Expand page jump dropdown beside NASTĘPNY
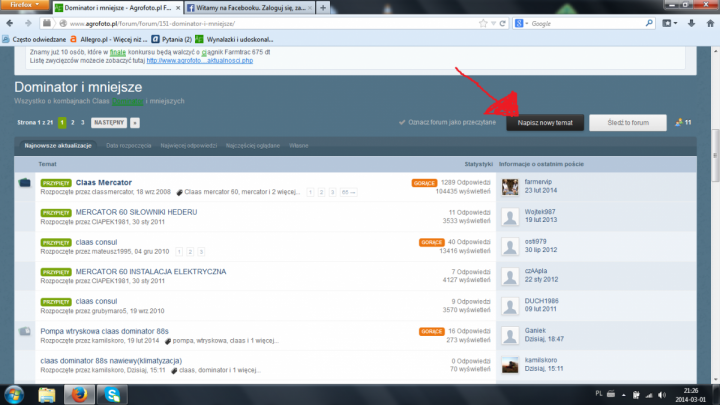This screenshot has width=720, height=405. (135, 122)
